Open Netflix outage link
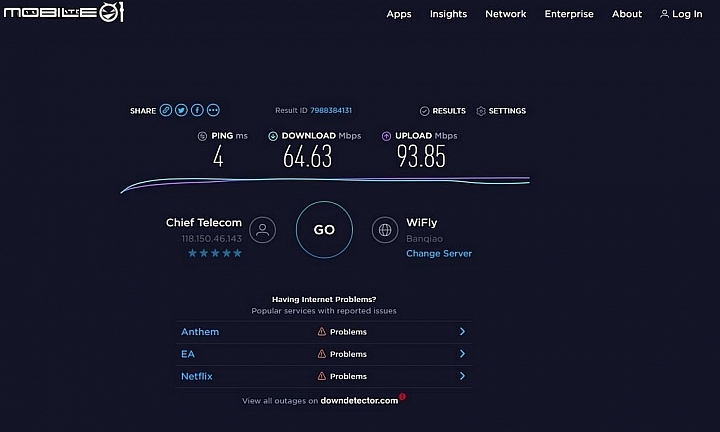 click(x=197, y=376)
